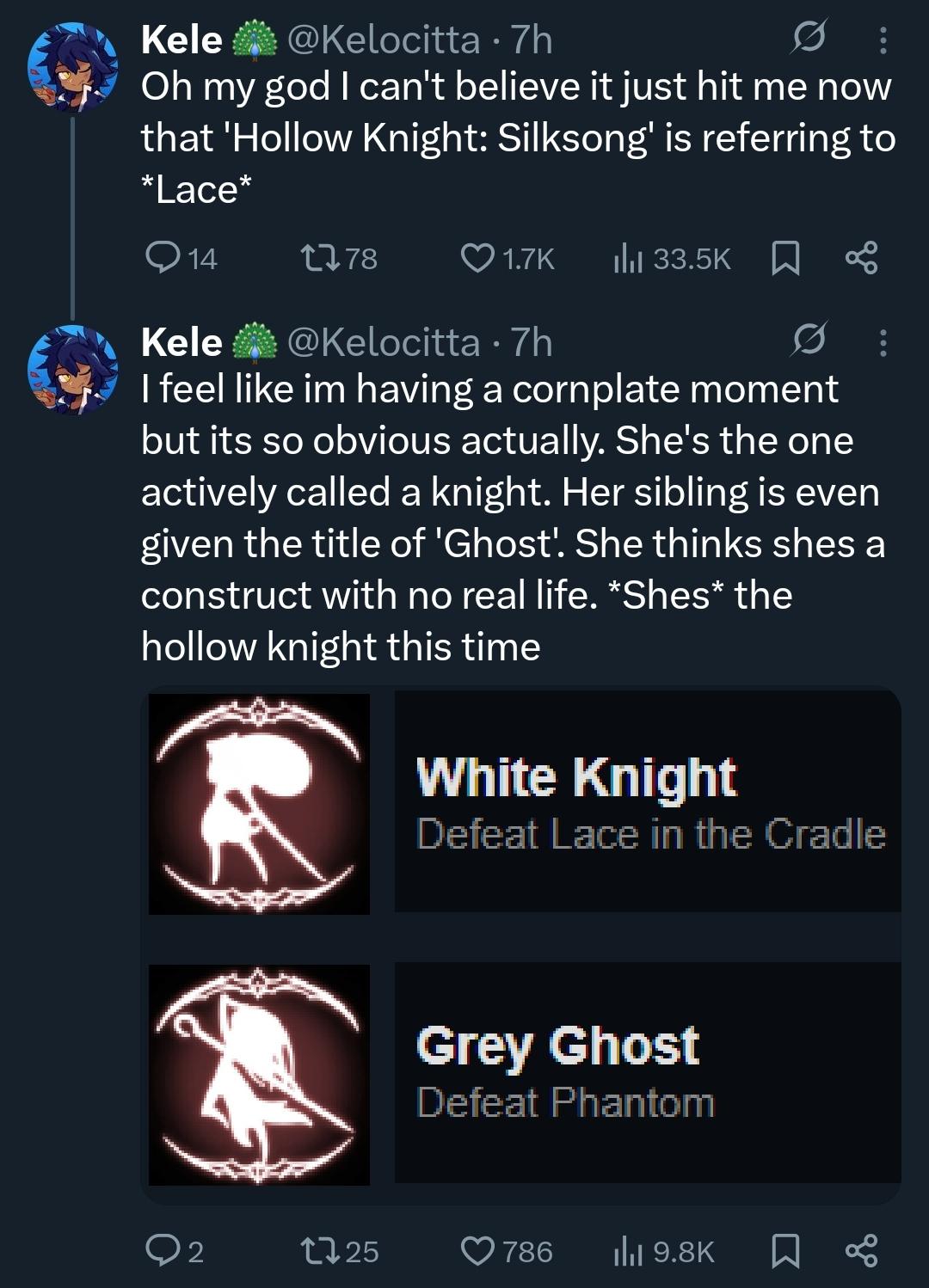This screenshot has width=929, height=1288.
Task: Open more options menu on second tweet
Action: pos(882,342)
